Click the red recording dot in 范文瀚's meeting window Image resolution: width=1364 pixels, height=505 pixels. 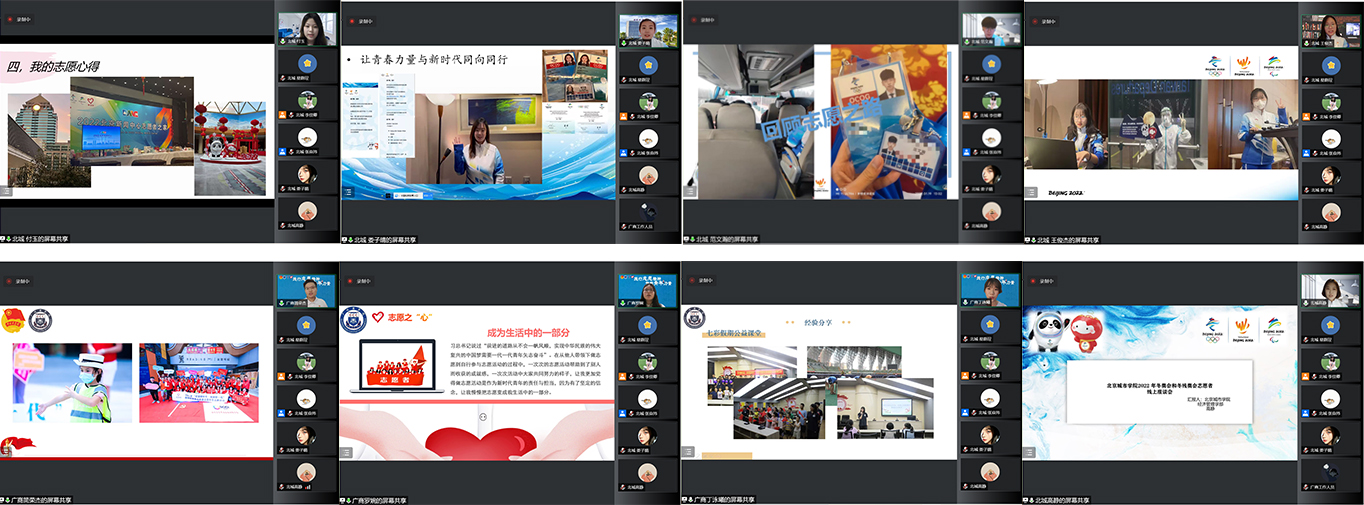click(x=693, y=19)
